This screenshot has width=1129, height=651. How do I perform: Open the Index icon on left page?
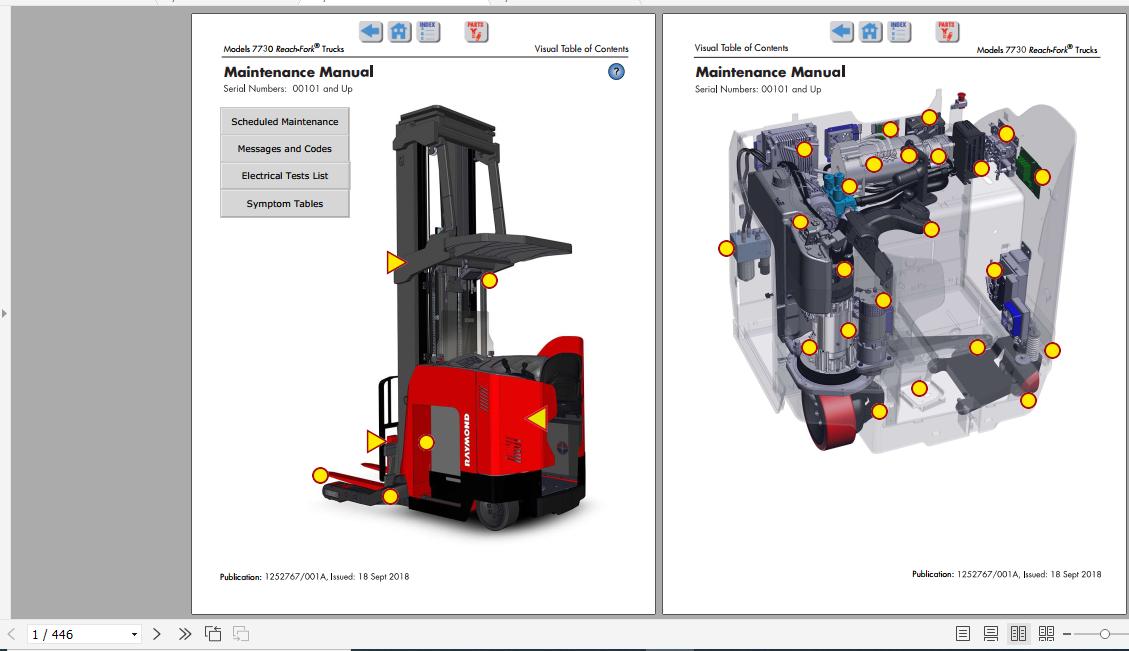(428, 32)
